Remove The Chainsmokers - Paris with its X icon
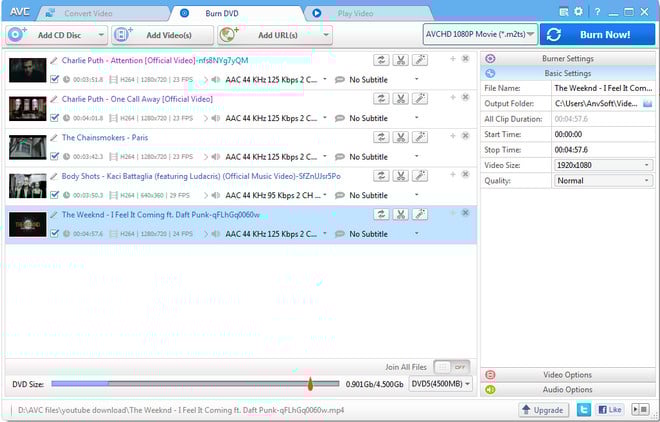Screen dimensions: 660x422 point(466,135)
